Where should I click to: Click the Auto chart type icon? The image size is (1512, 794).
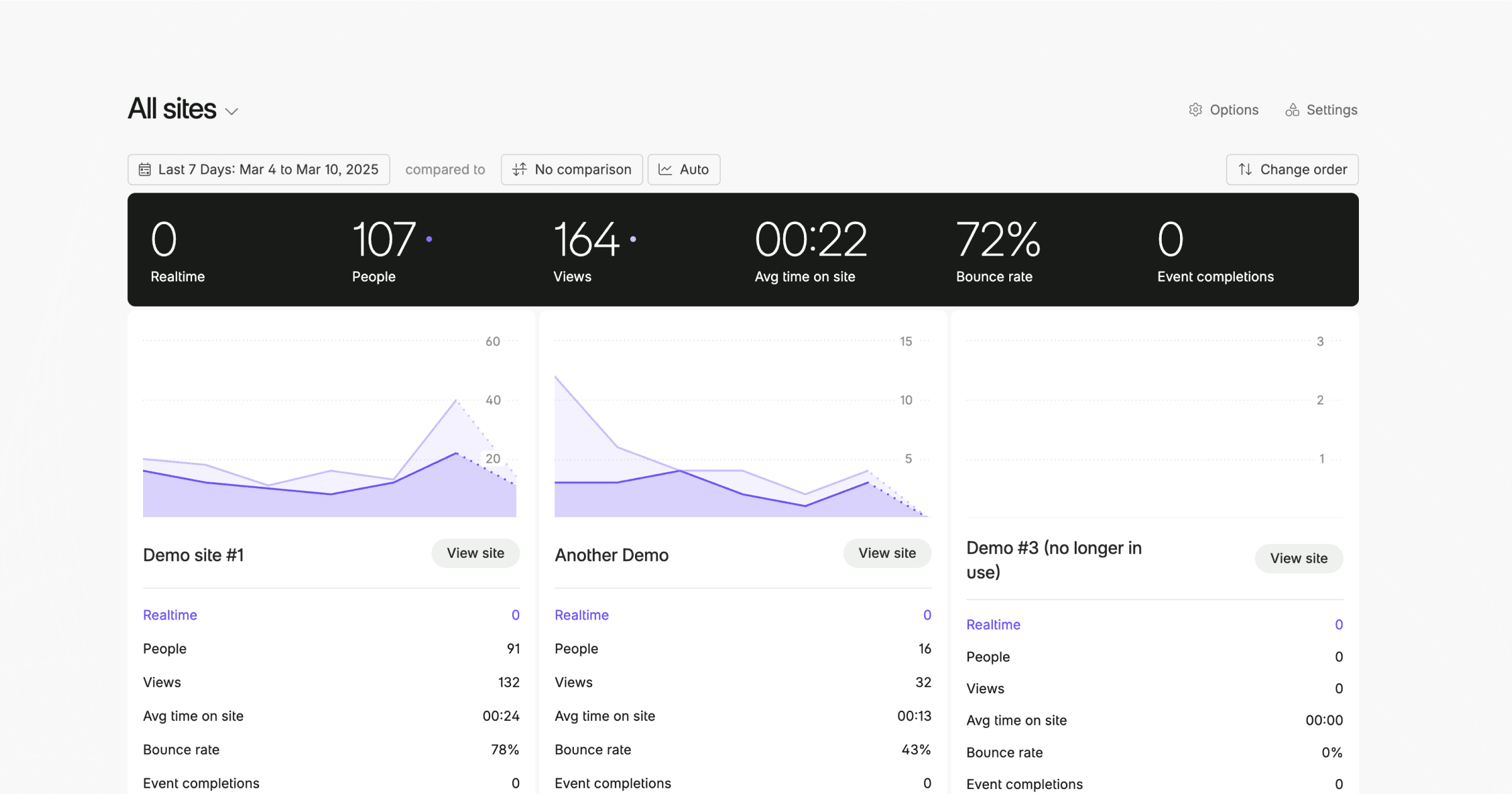(665, 169)
